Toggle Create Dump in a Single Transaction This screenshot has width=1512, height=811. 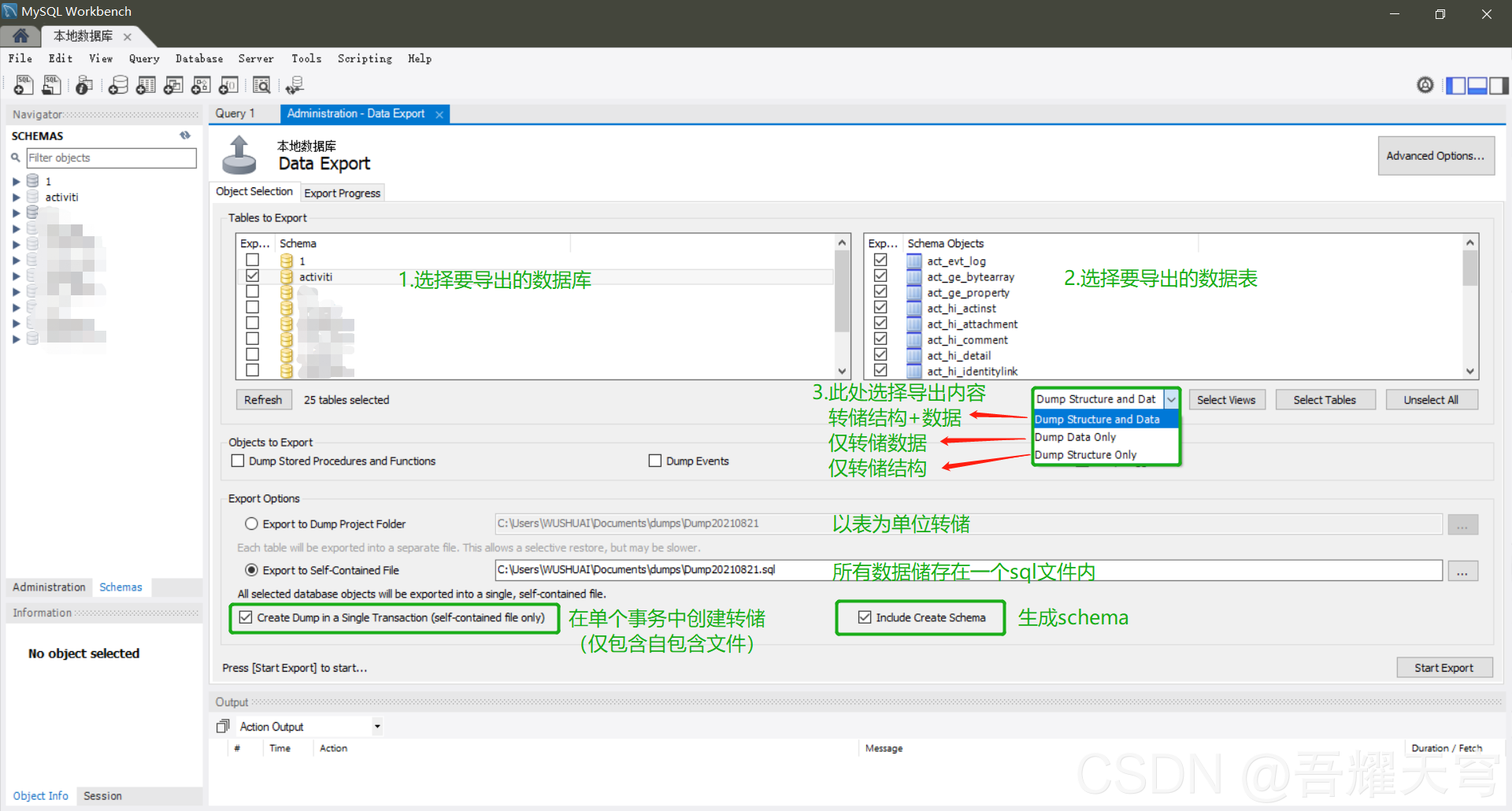click(x=246, y=617)
